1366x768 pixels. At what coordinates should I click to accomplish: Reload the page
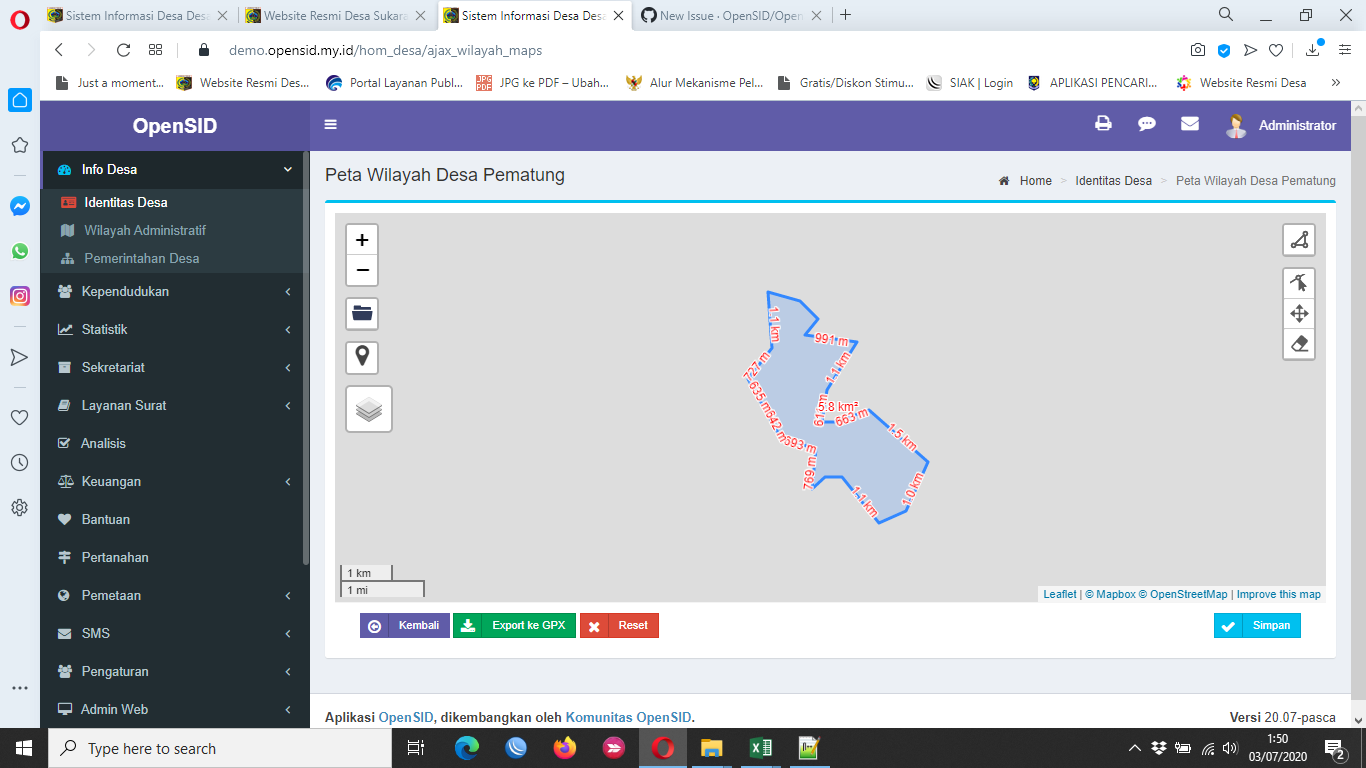pos(123,50)
